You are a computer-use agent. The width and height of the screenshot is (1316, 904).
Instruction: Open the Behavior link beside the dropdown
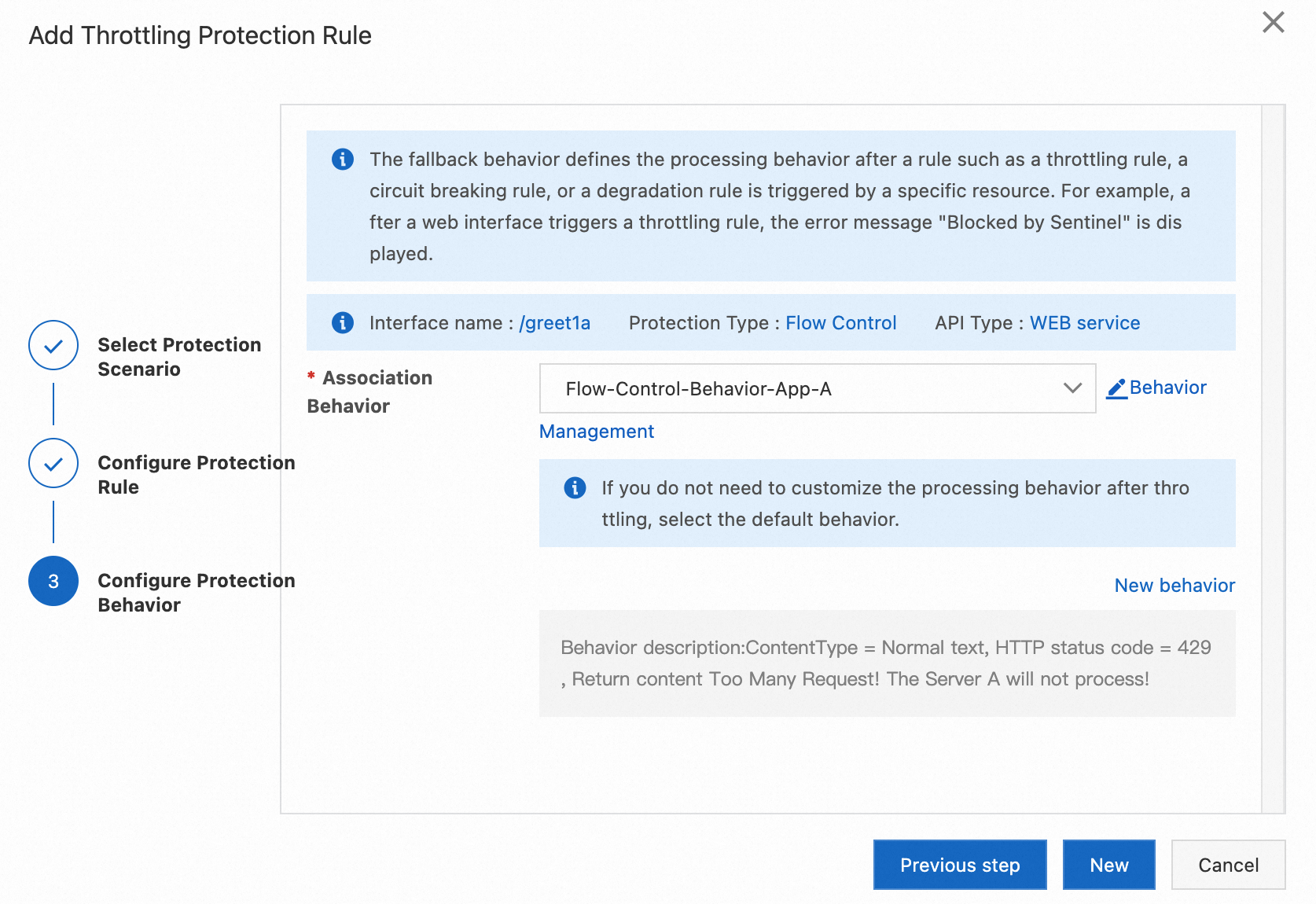click(1167, 388)
